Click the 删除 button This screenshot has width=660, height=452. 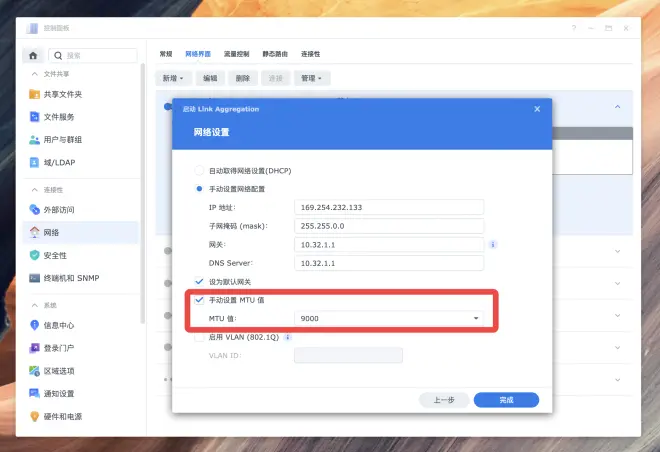243,78
